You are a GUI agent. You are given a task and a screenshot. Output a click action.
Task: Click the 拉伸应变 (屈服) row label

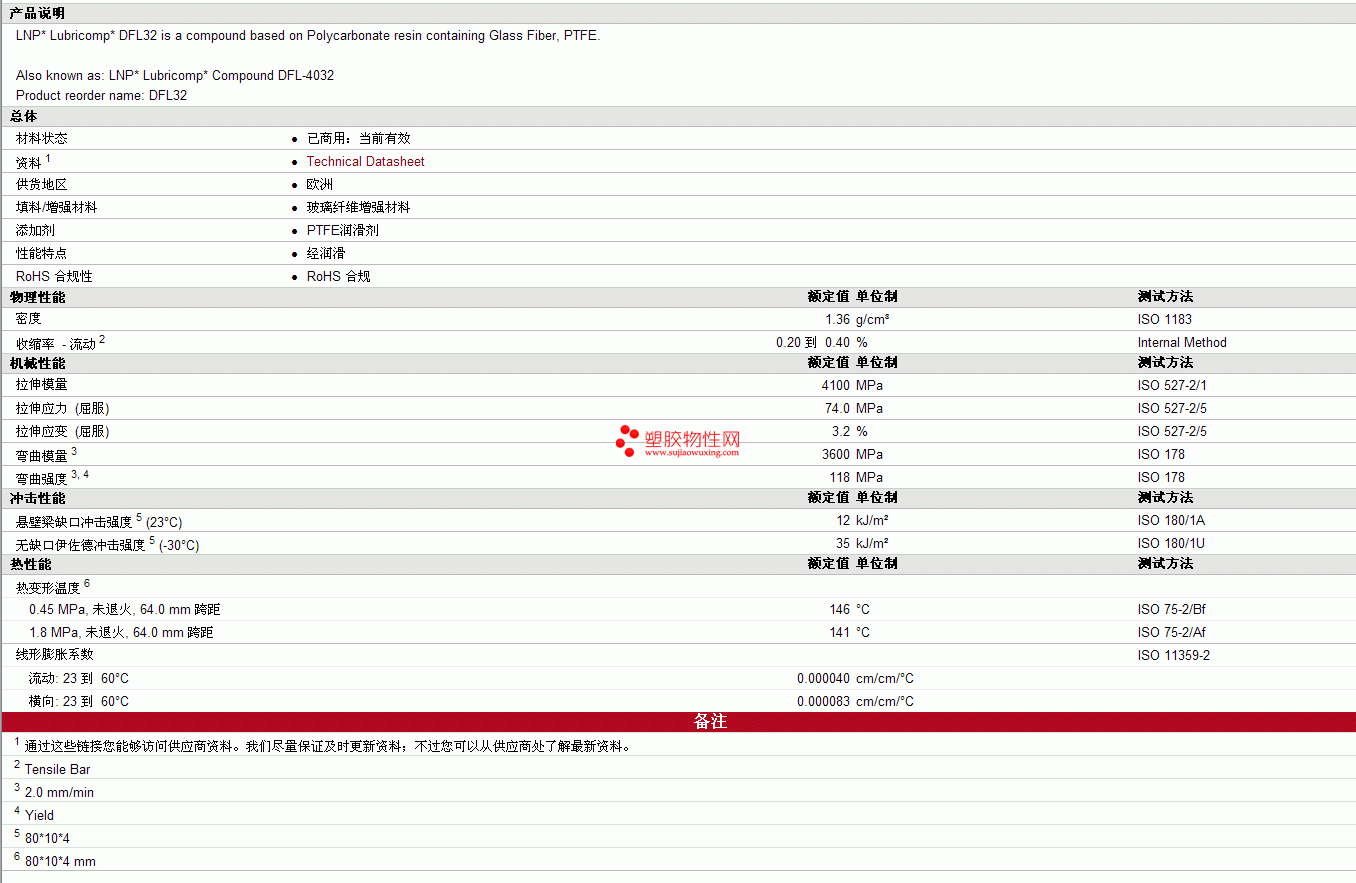click(x=63, y=431)
